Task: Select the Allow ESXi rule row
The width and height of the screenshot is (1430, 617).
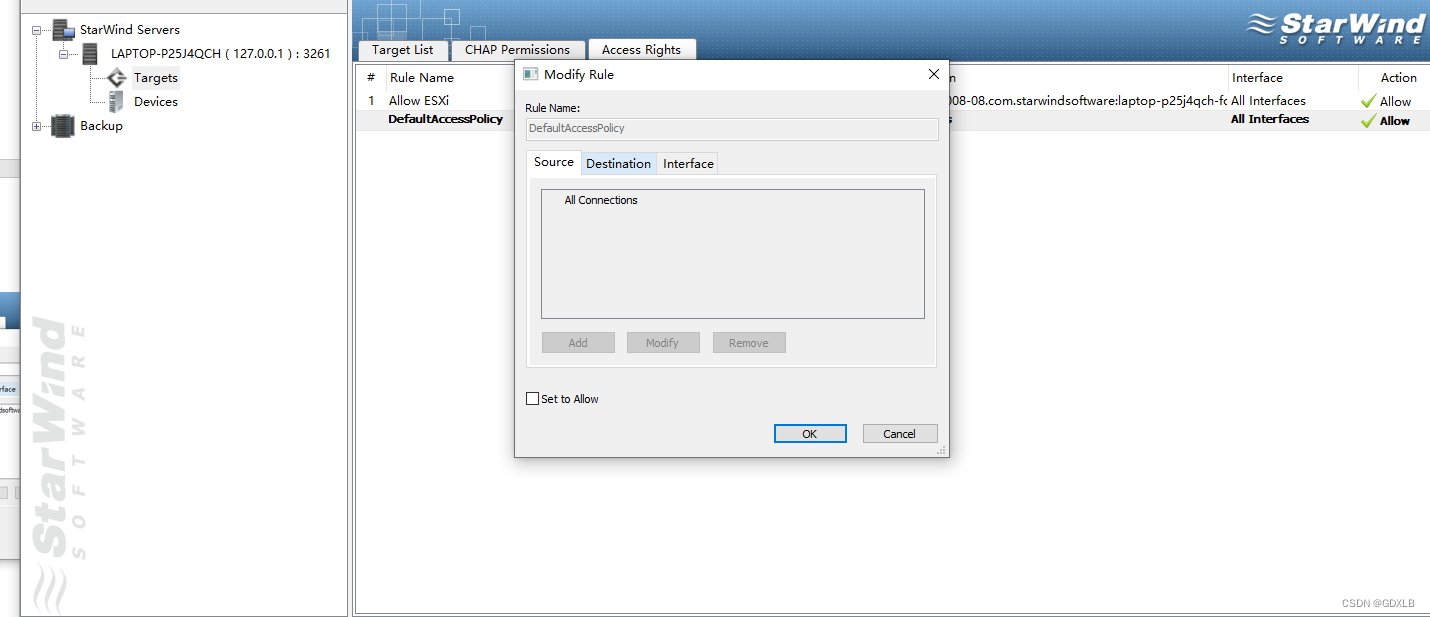Action: click(x=892, y=101)
